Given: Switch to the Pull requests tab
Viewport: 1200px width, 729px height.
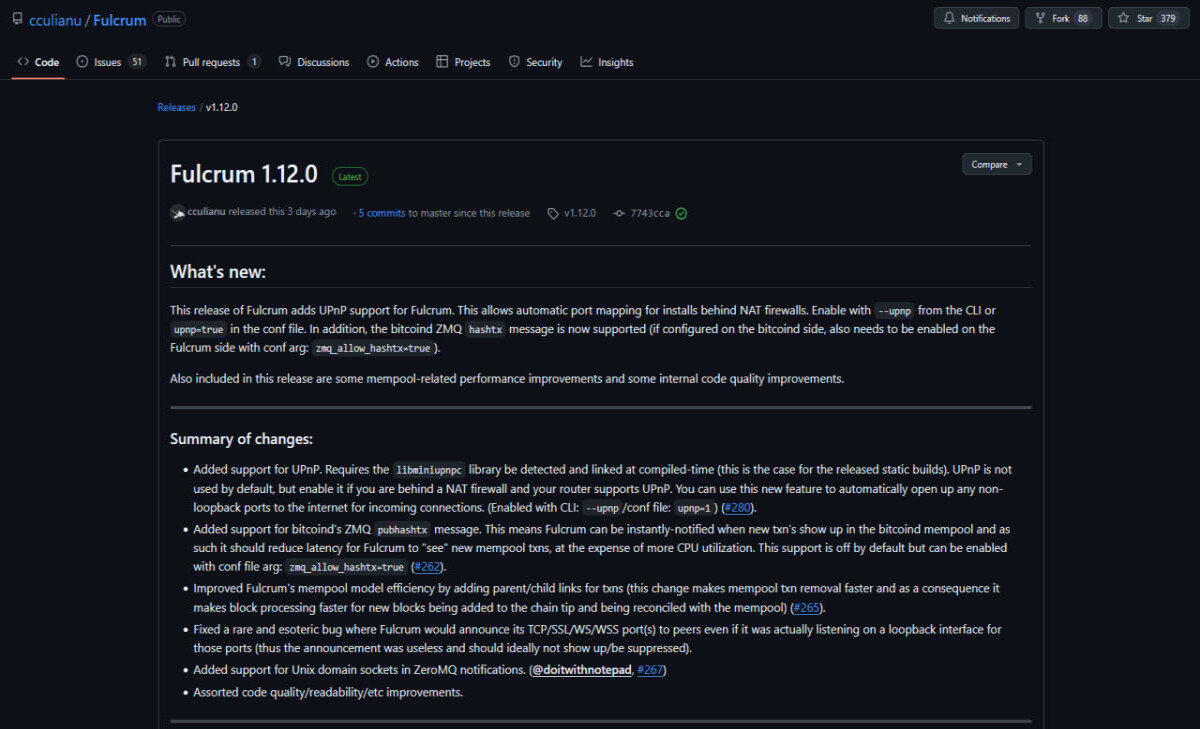Looking at the screenshot, I should [212, 62].
